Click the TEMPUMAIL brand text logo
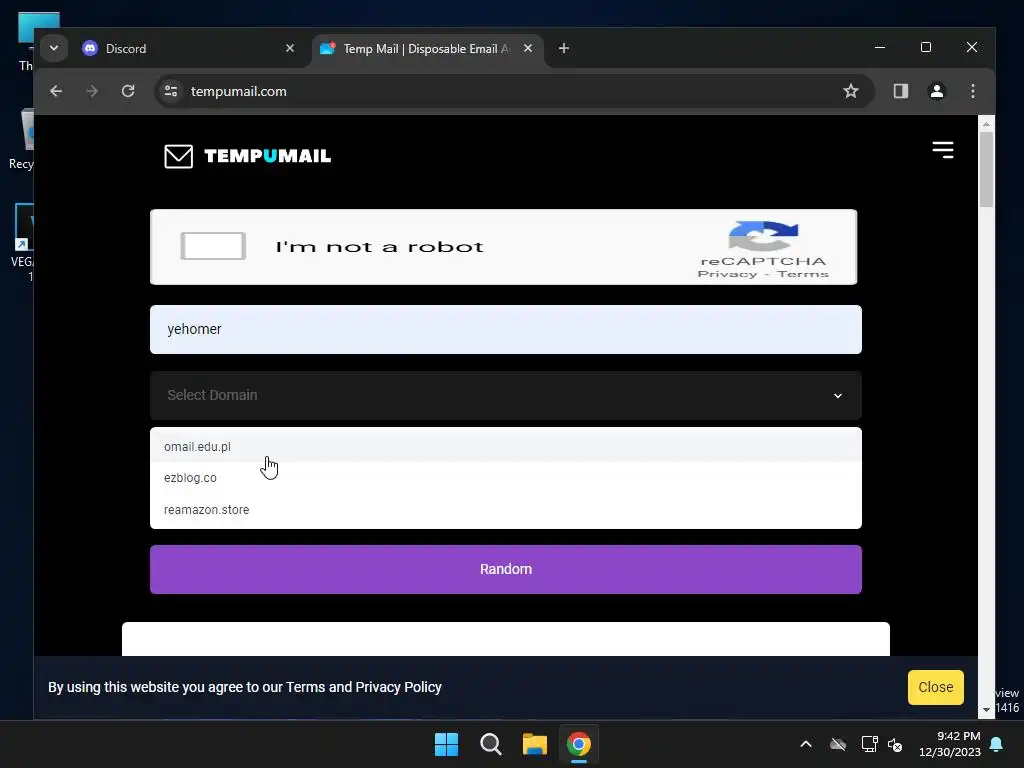This screenshot has width=1024, height=768. 267,156
